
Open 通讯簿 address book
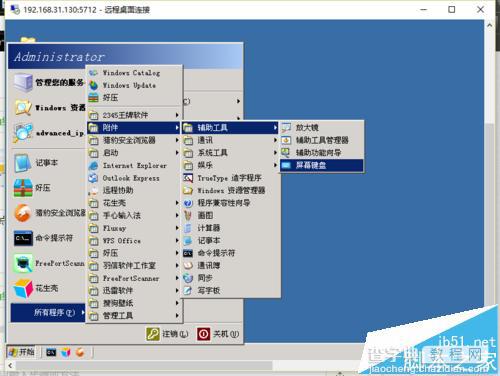click(230, 266)
